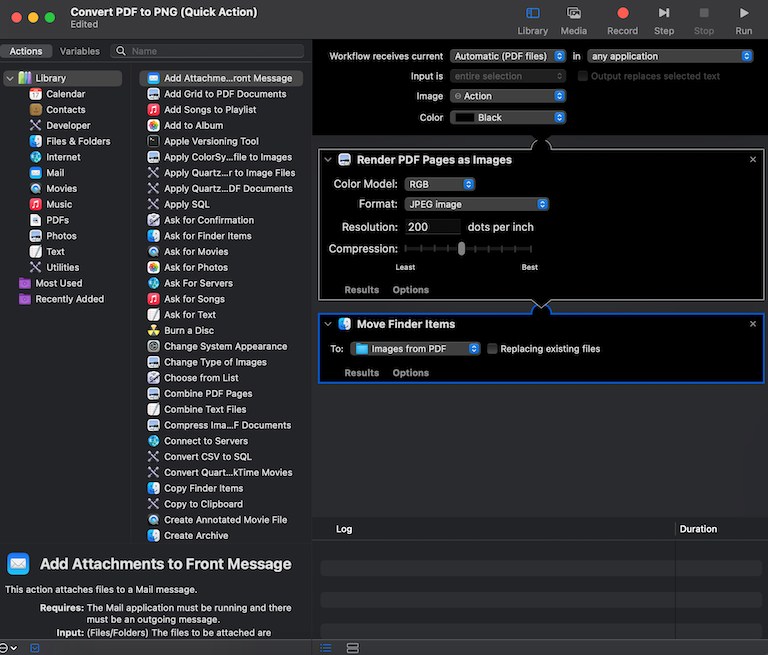Select the PDFs category icon

coord(36,220)
